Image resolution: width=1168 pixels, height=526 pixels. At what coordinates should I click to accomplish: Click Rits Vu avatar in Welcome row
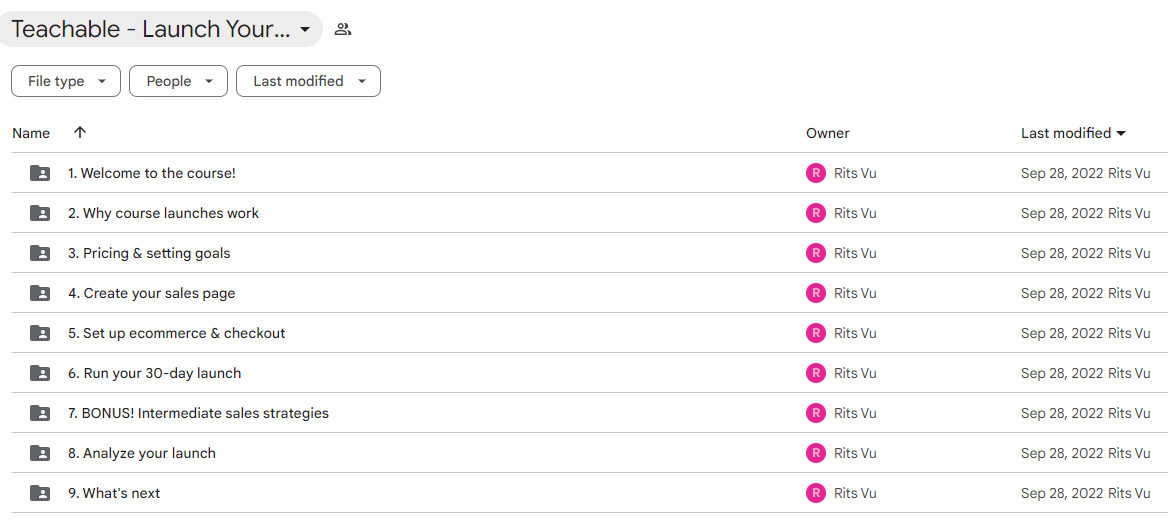[816, 174]
